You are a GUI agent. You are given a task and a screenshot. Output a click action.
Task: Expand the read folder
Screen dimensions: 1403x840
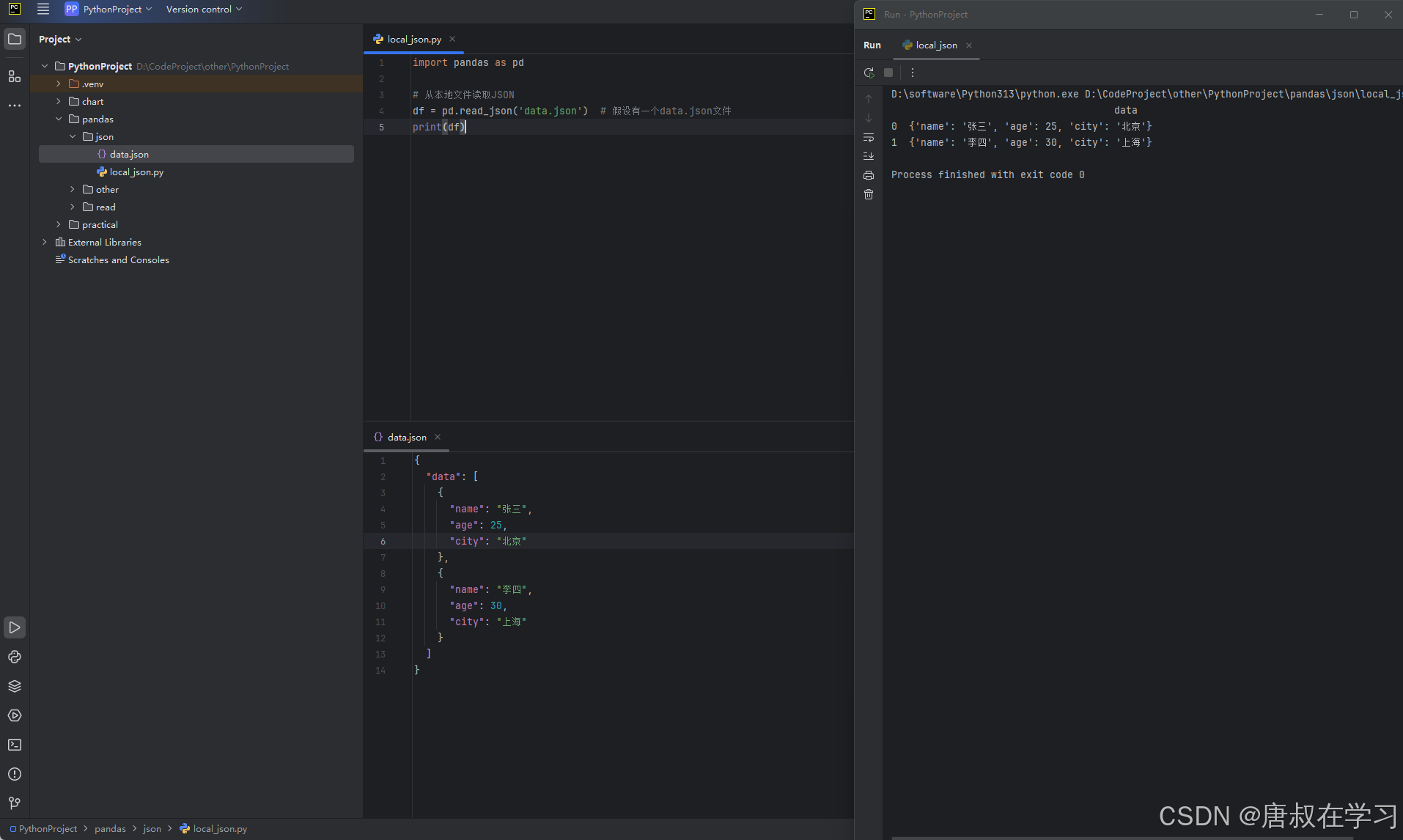point(73,207)
